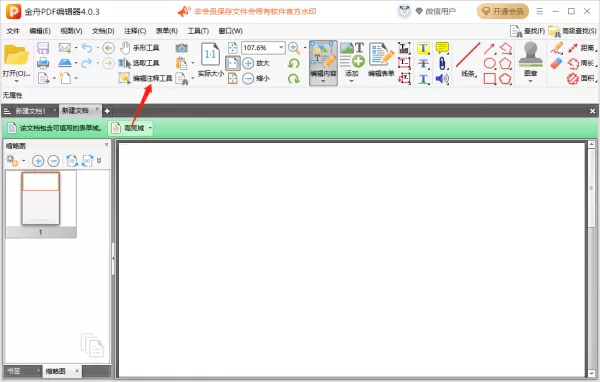Image resolution: width=600 pixels, height=382 pixels.
Task: Select the 面积 area measure tool
Action: [x=582, y=79]
